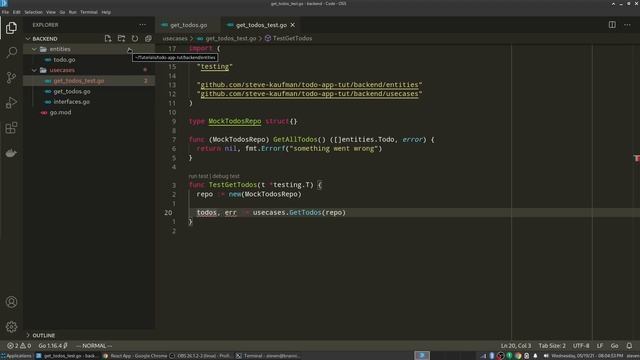
Task: Place cursor on MockTodosRepo struct line
Action: coord(243,121)
